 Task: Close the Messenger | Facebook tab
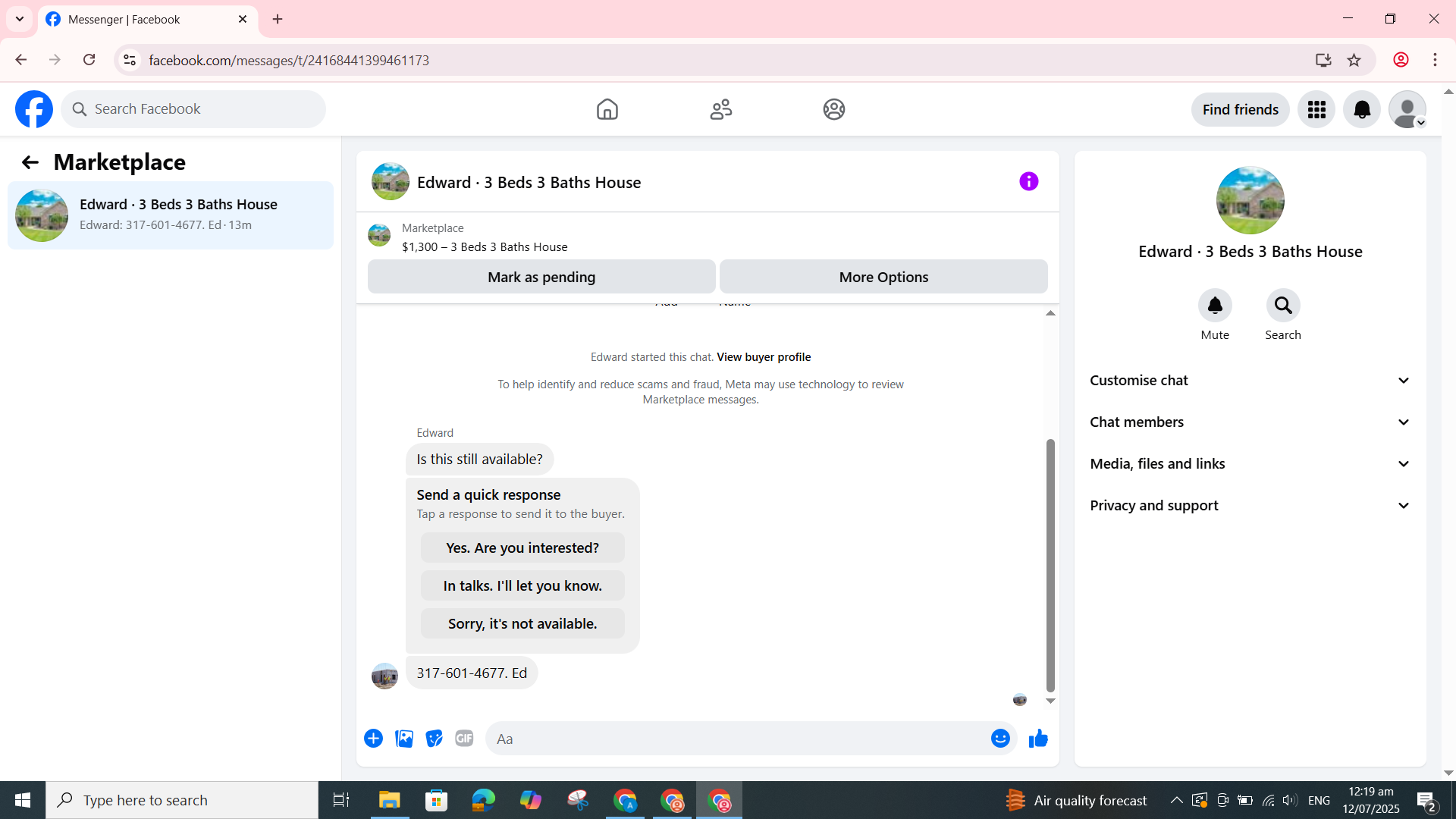click(243, 19)
